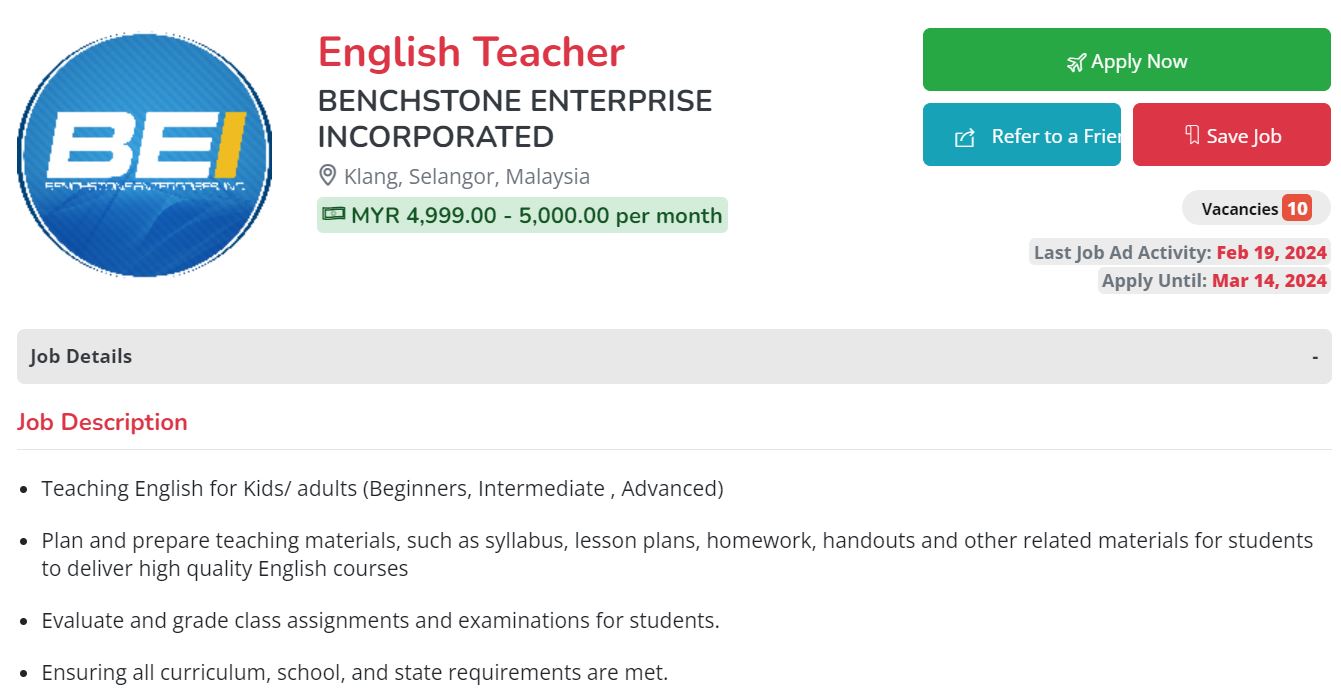Viewport: 1341px width, 696px height.
Task: Click the Klang, Selangor, Malaysia location text
Action: pyautogui.click(x=467, y=177)
